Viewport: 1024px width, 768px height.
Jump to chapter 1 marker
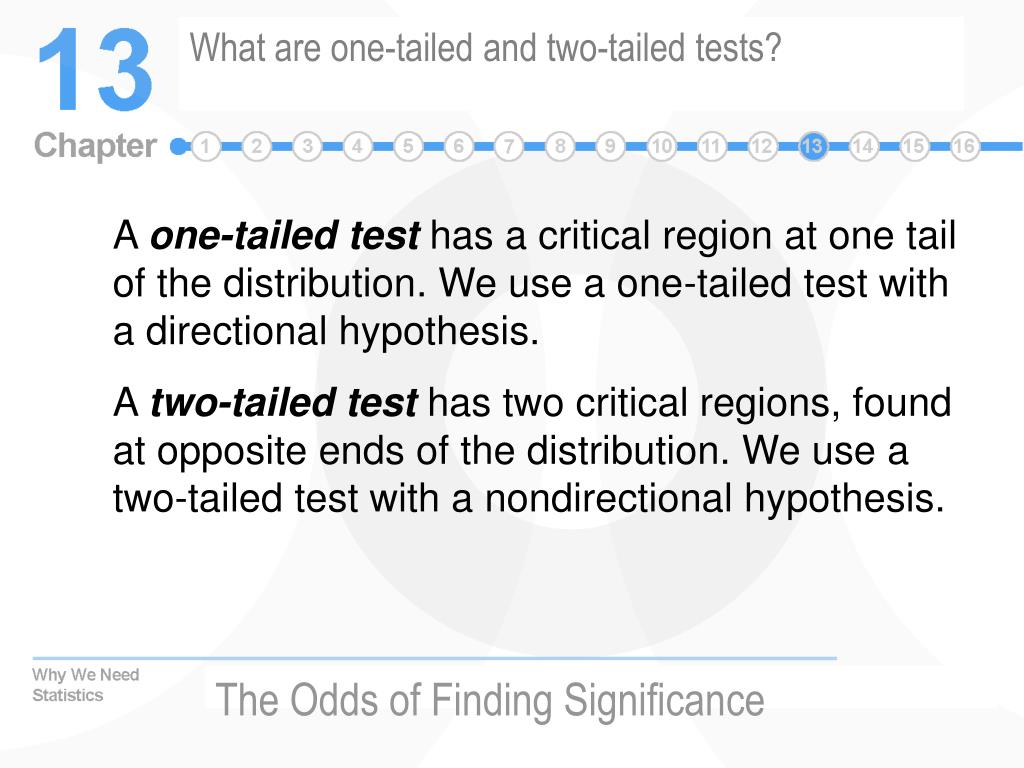click(206, 146)
